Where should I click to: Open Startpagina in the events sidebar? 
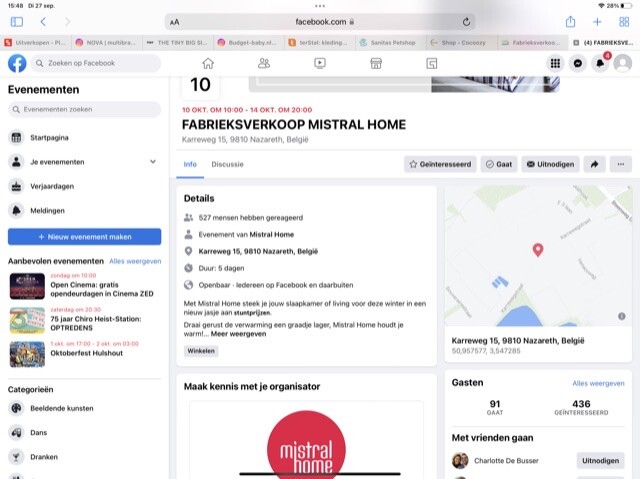click(84, 137)
